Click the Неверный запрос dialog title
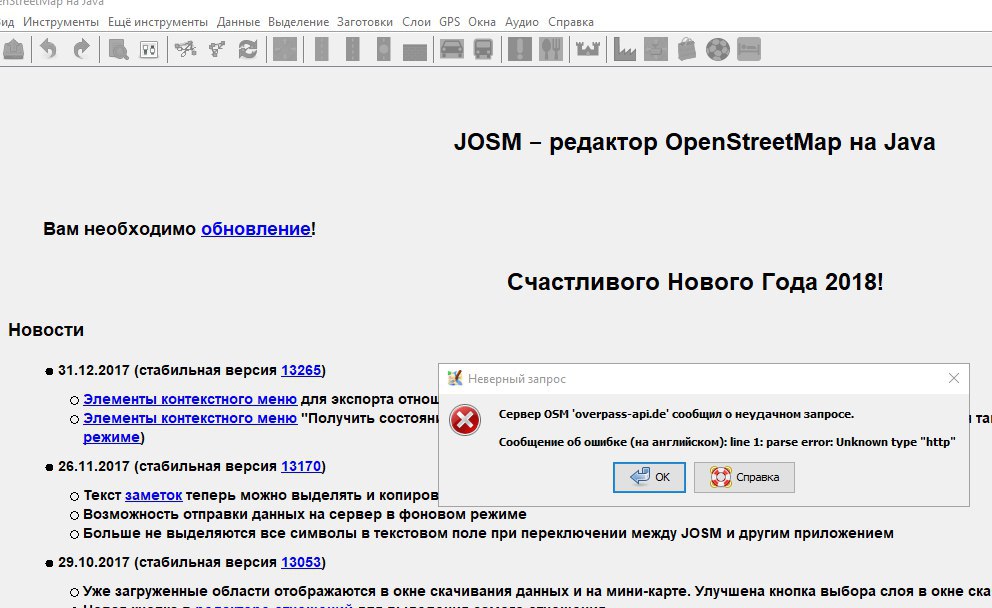This screenshot has height=608, width=992. click(516, 379)
